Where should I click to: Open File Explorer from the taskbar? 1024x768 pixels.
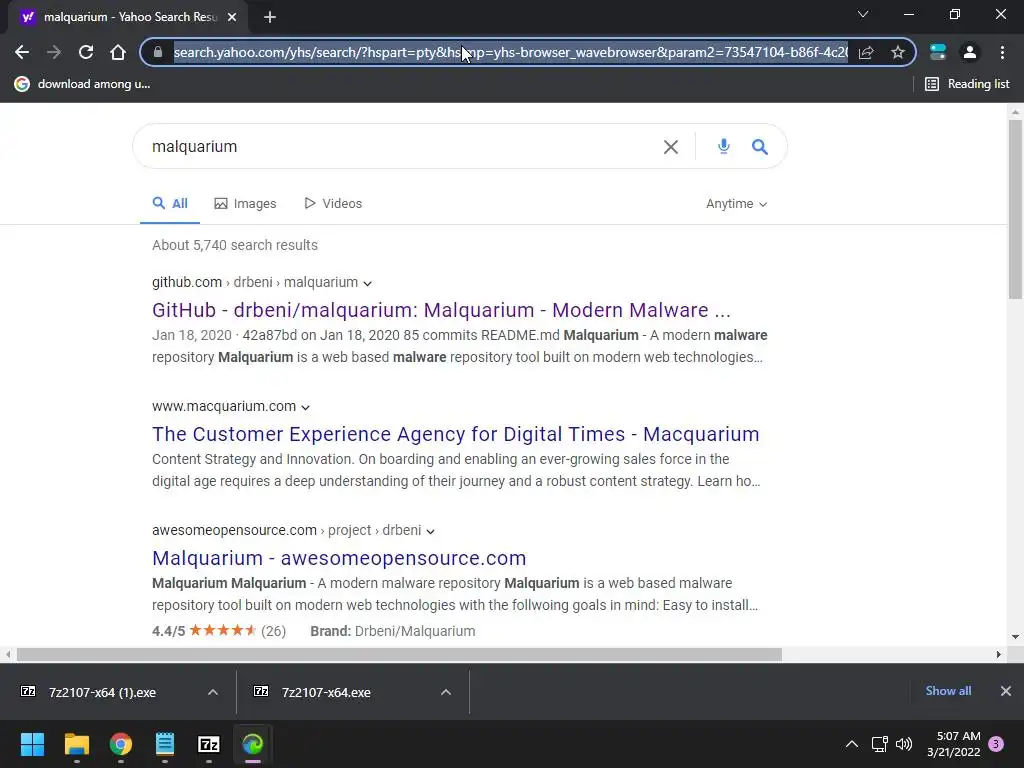coord(76,744)
